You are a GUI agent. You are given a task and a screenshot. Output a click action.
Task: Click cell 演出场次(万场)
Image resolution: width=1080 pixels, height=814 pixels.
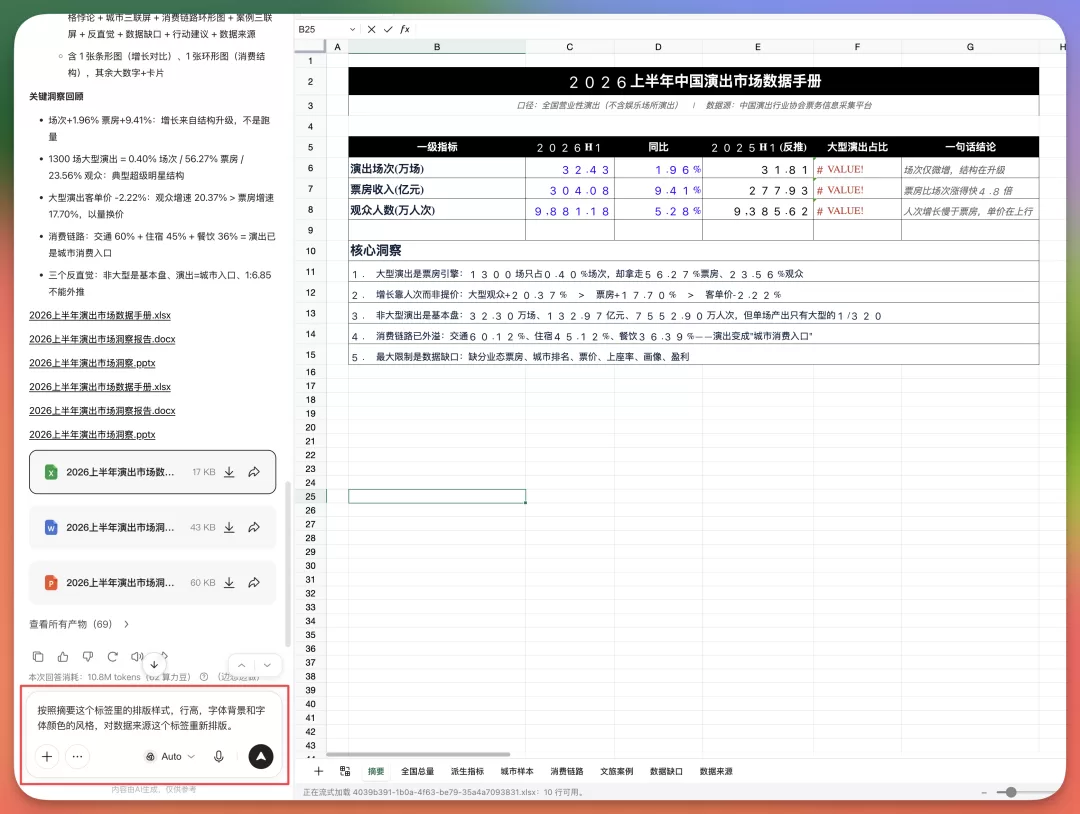pos(437,169)
